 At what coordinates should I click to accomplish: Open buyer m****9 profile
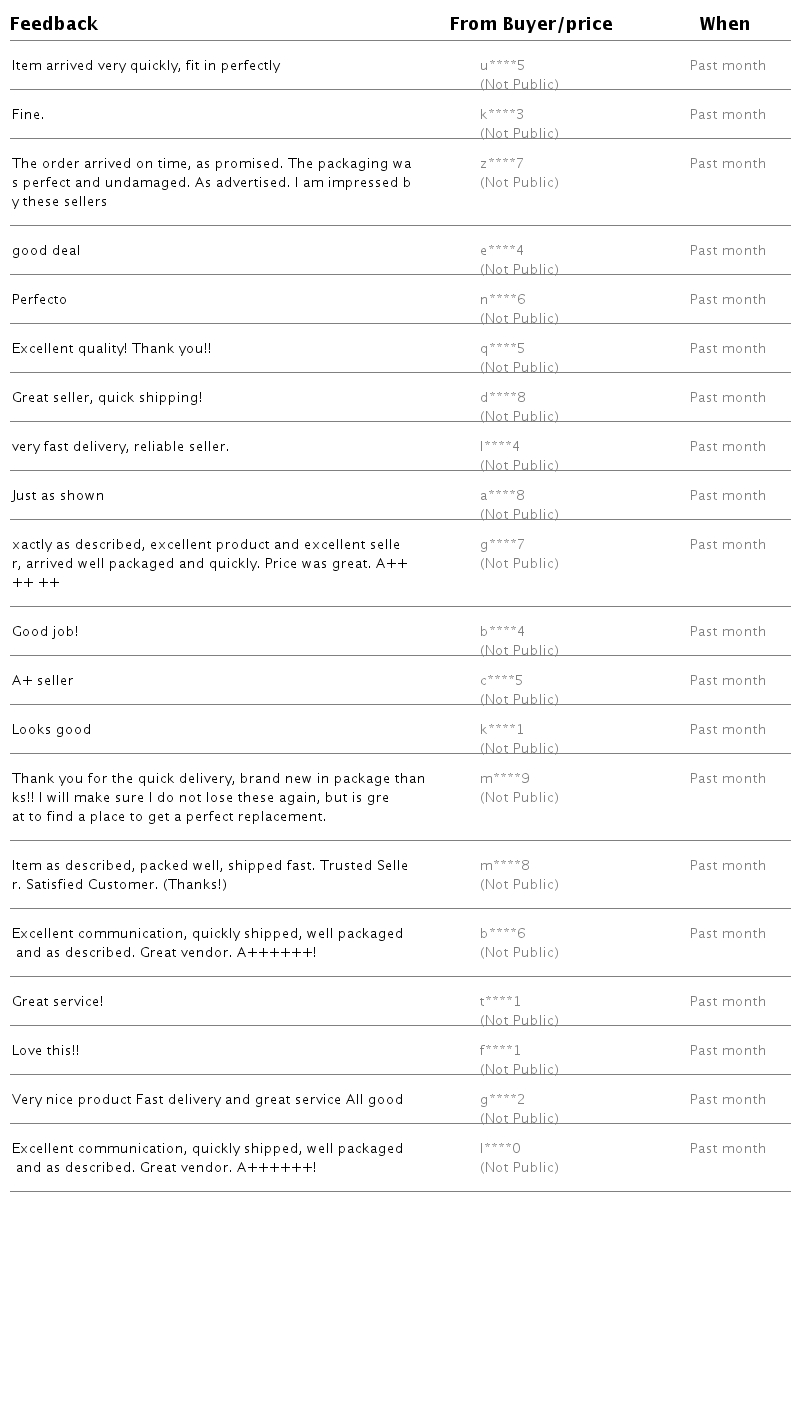point(505,779)
